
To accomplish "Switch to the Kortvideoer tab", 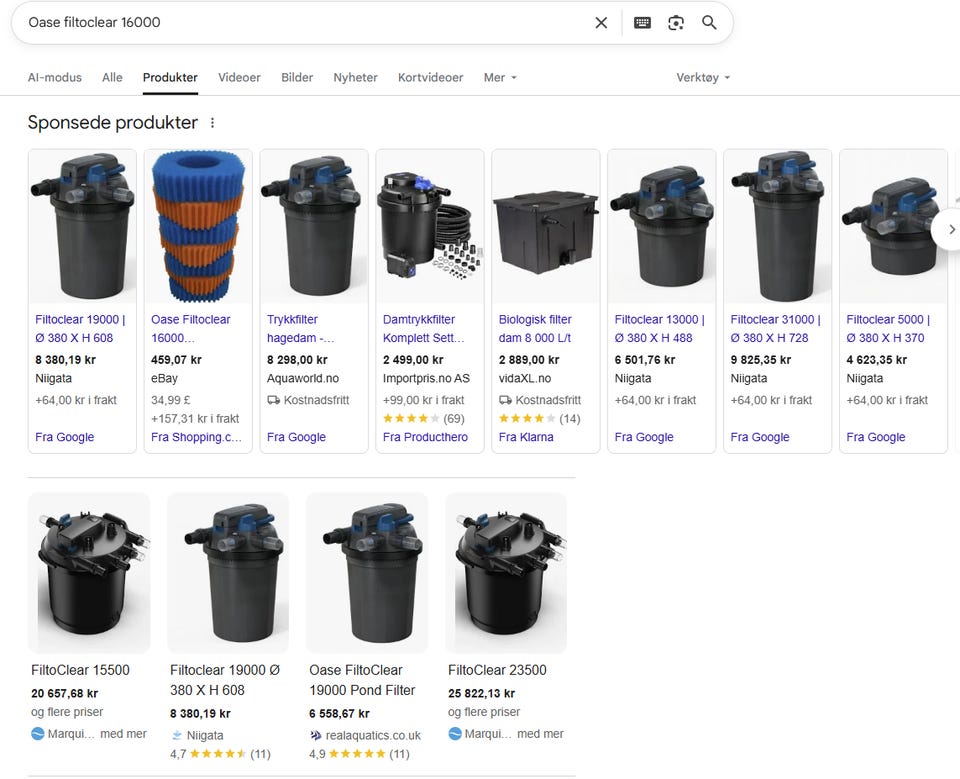I will coord(430,78).
